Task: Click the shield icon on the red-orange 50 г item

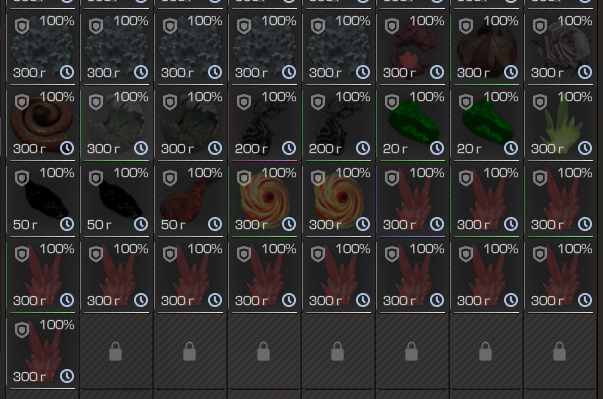Action: tap(170, 178)
